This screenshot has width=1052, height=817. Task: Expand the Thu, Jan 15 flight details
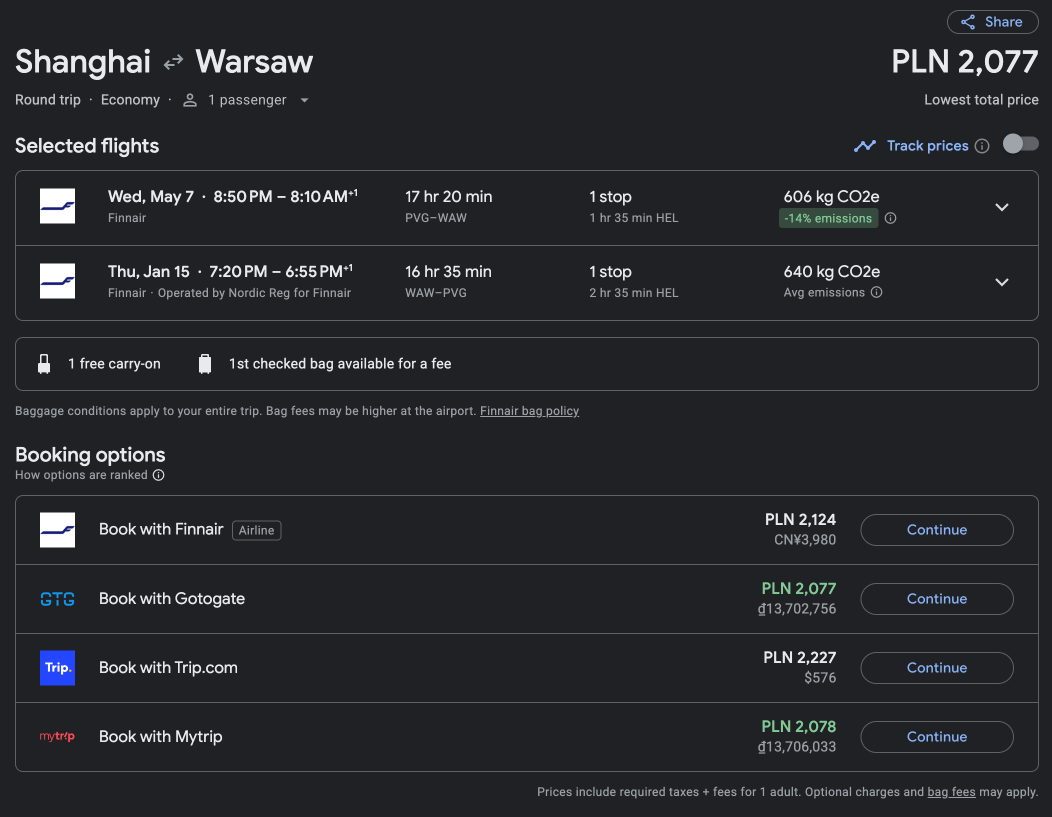[x=1002, y=282]
